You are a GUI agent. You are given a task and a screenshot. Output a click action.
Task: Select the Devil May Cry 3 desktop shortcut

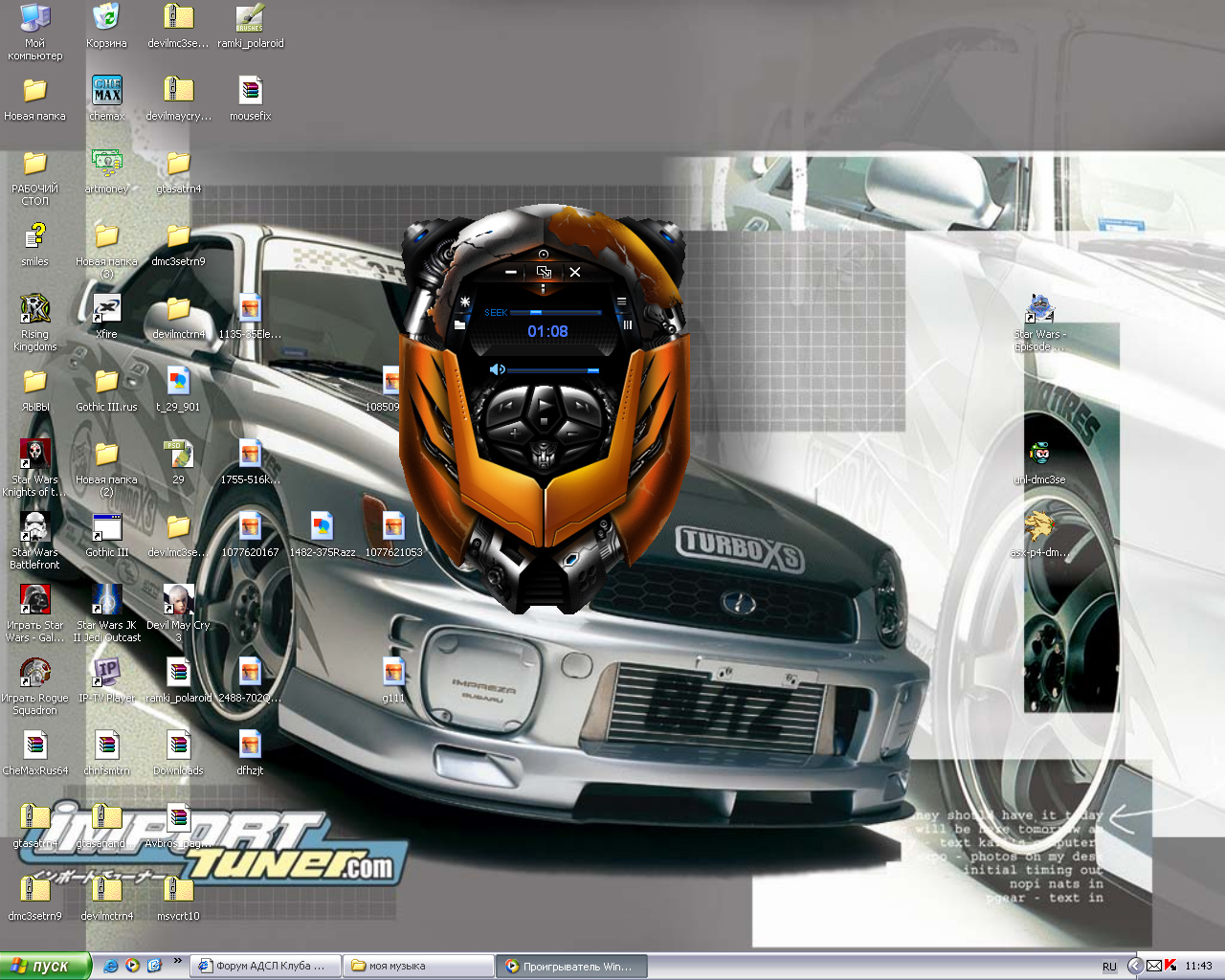point(178,600)
